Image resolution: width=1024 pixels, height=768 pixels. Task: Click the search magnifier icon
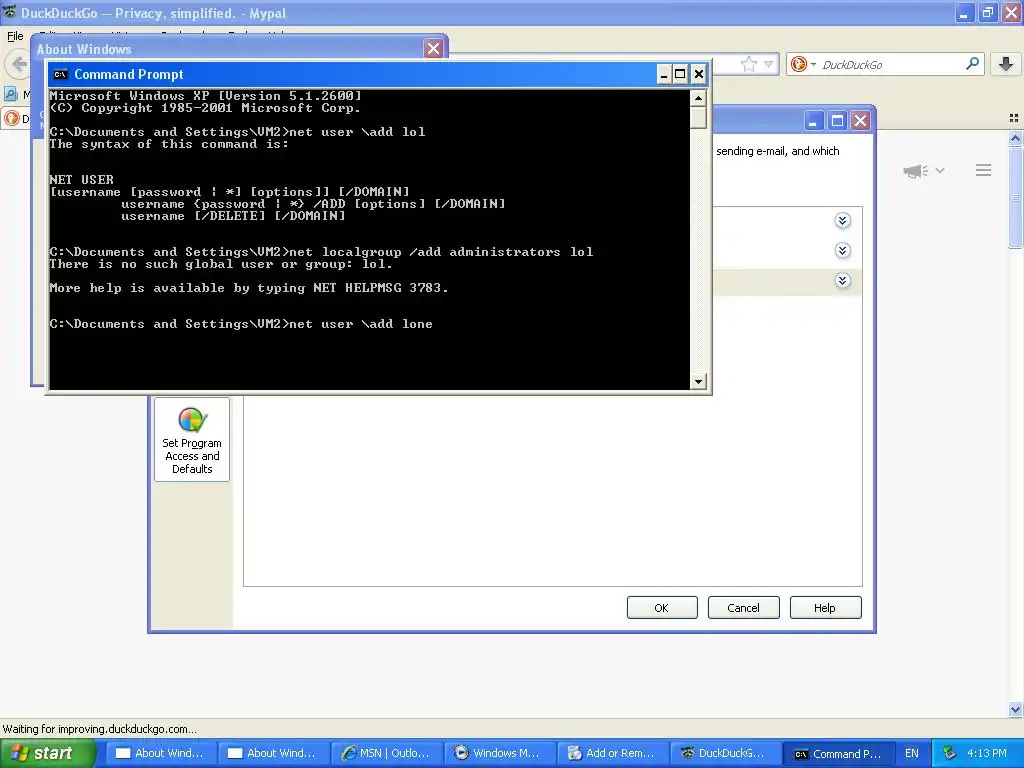pyautogui.click(x=972, y=64)
